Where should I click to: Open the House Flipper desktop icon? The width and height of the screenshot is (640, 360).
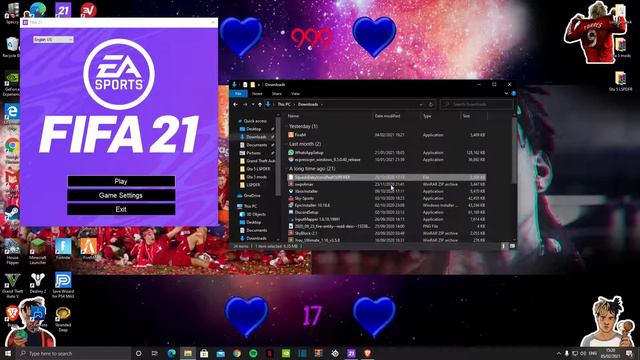12,251
